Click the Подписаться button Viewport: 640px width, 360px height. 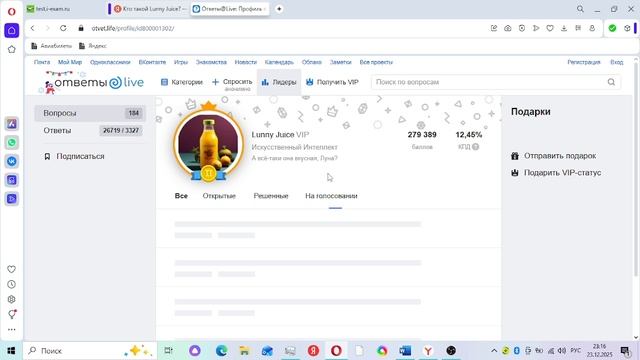coord(74,156)
